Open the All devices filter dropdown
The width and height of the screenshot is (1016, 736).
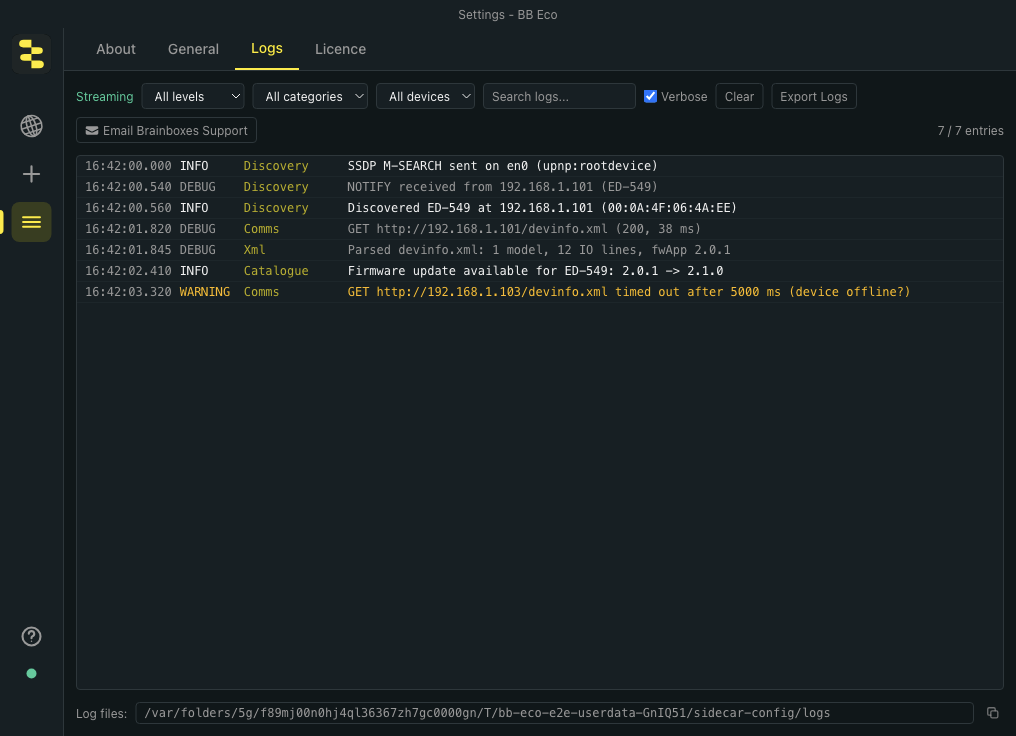[x=425, y=96]
